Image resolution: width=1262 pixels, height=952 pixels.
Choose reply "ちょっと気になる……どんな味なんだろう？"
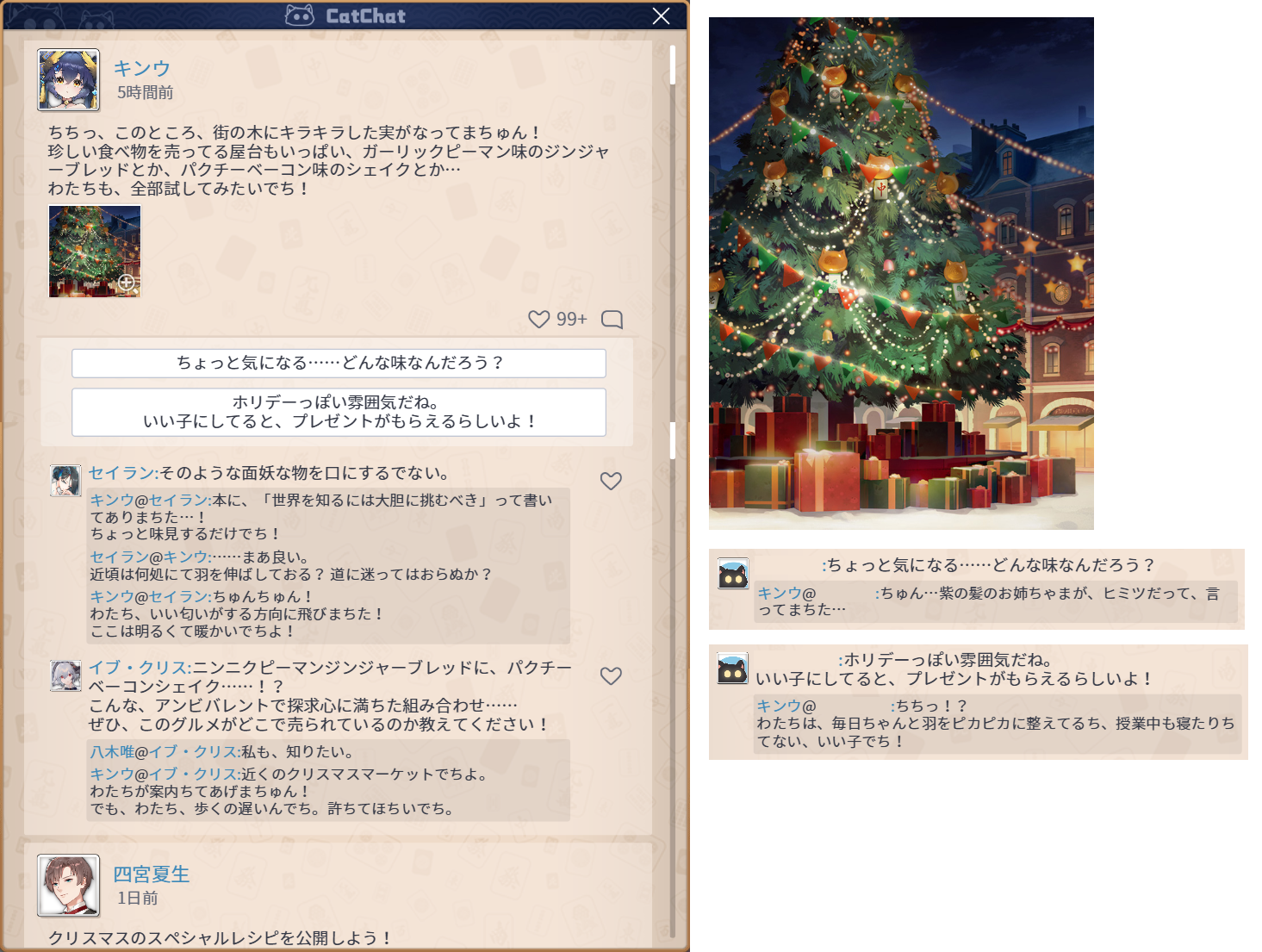pyautogui.click(x=339, y=363)
